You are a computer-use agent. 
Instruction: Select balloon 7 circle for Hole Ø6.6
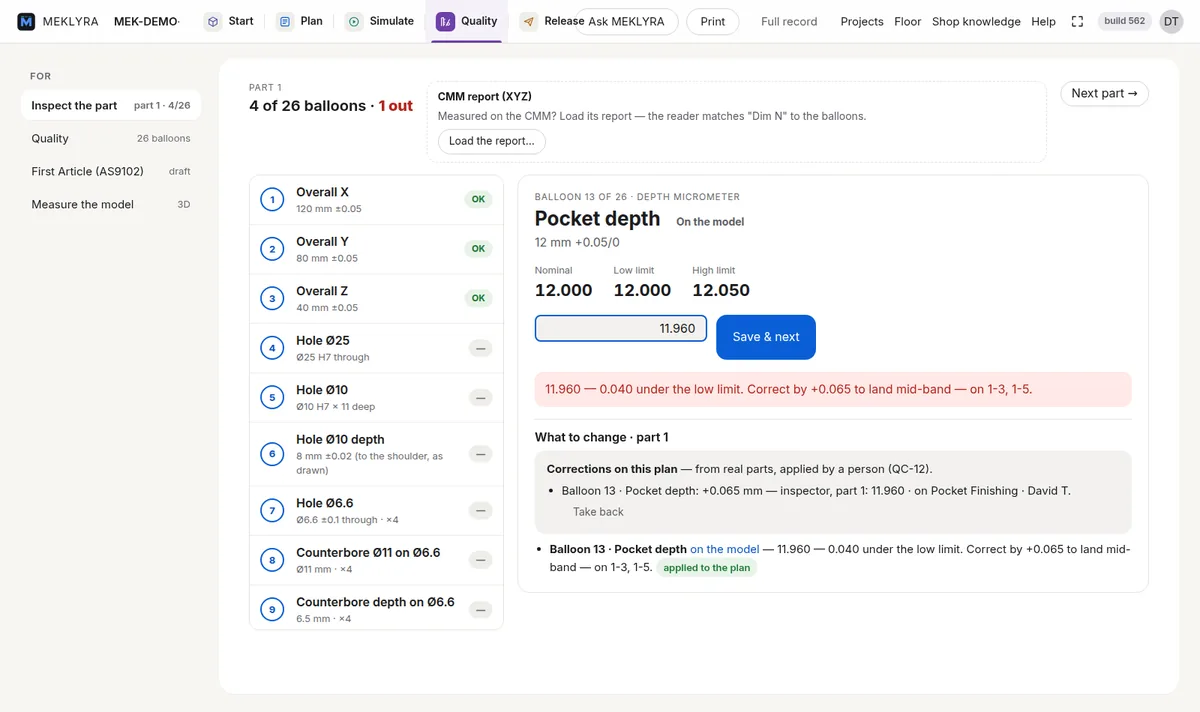272,511
